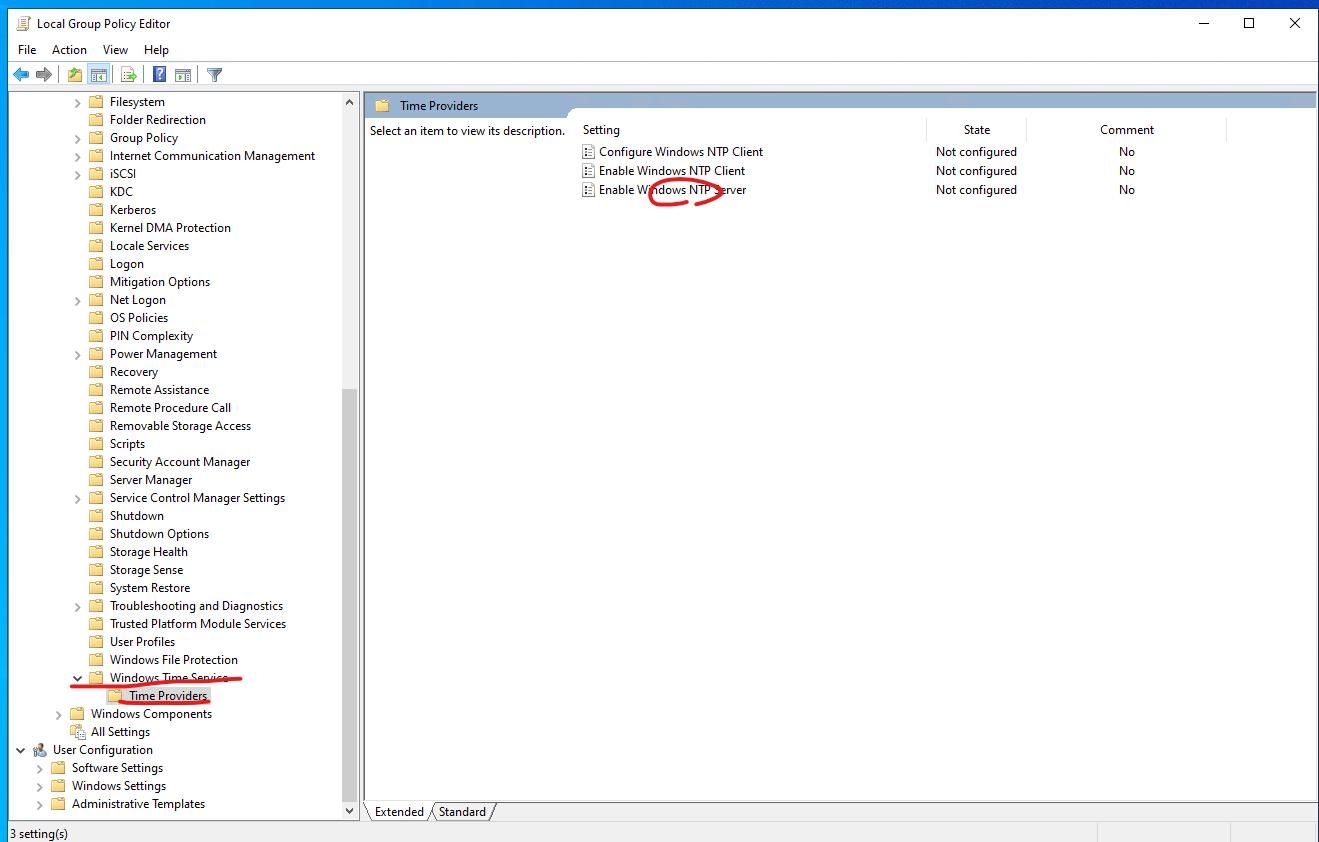This screenshot has height=842, width=1319.
Task: Open the File menu
Action: point(27,50)
